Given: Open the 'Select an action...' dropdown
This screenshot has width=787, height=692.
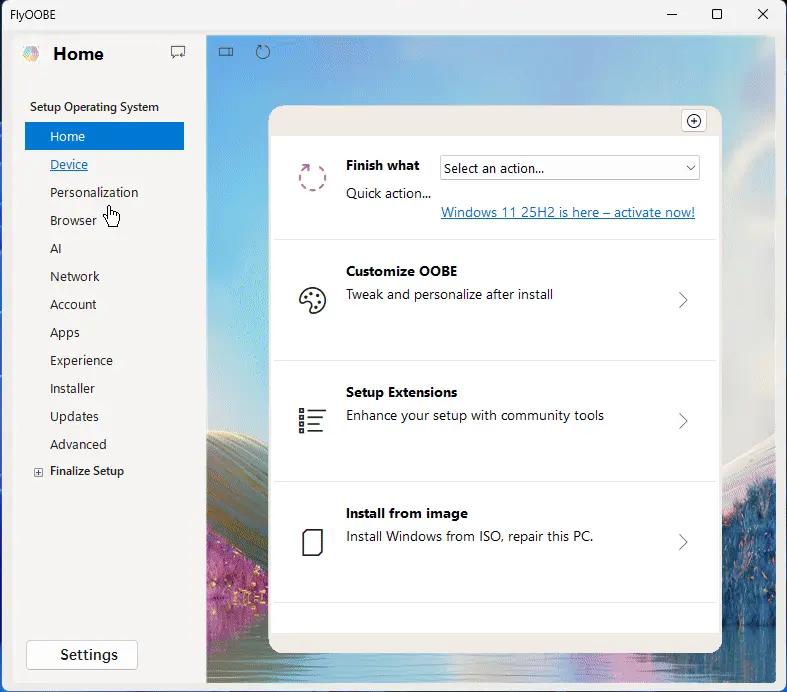Looking at the screenshot, I should click(x=569, y=168).
